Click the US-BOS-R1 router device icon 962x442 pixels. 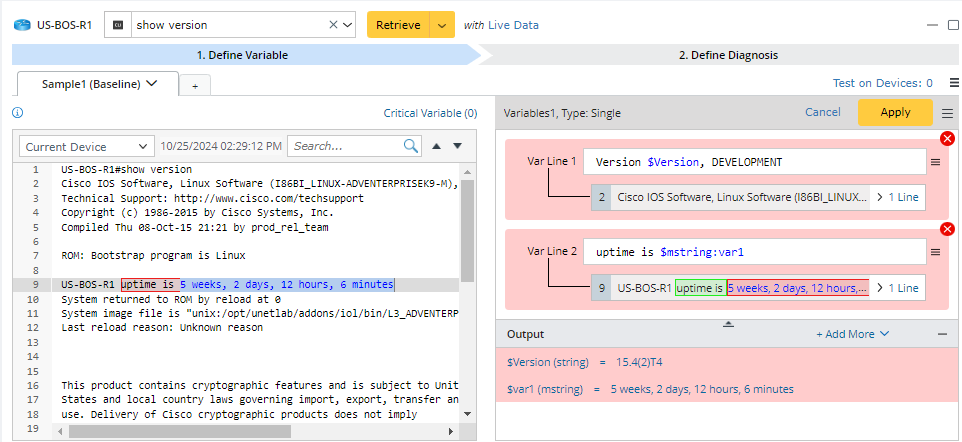point(21,24)
